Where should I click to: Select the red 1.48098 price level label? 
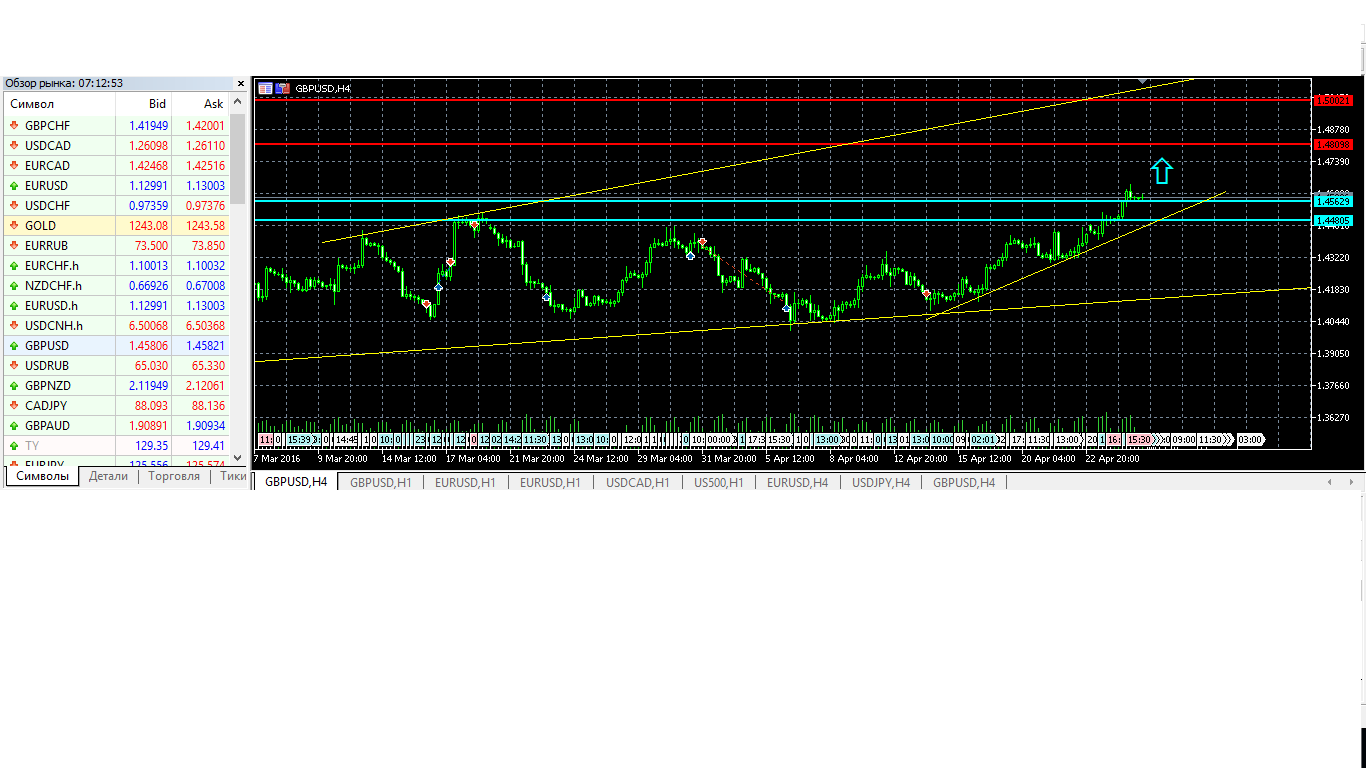tap(1333, 144)
